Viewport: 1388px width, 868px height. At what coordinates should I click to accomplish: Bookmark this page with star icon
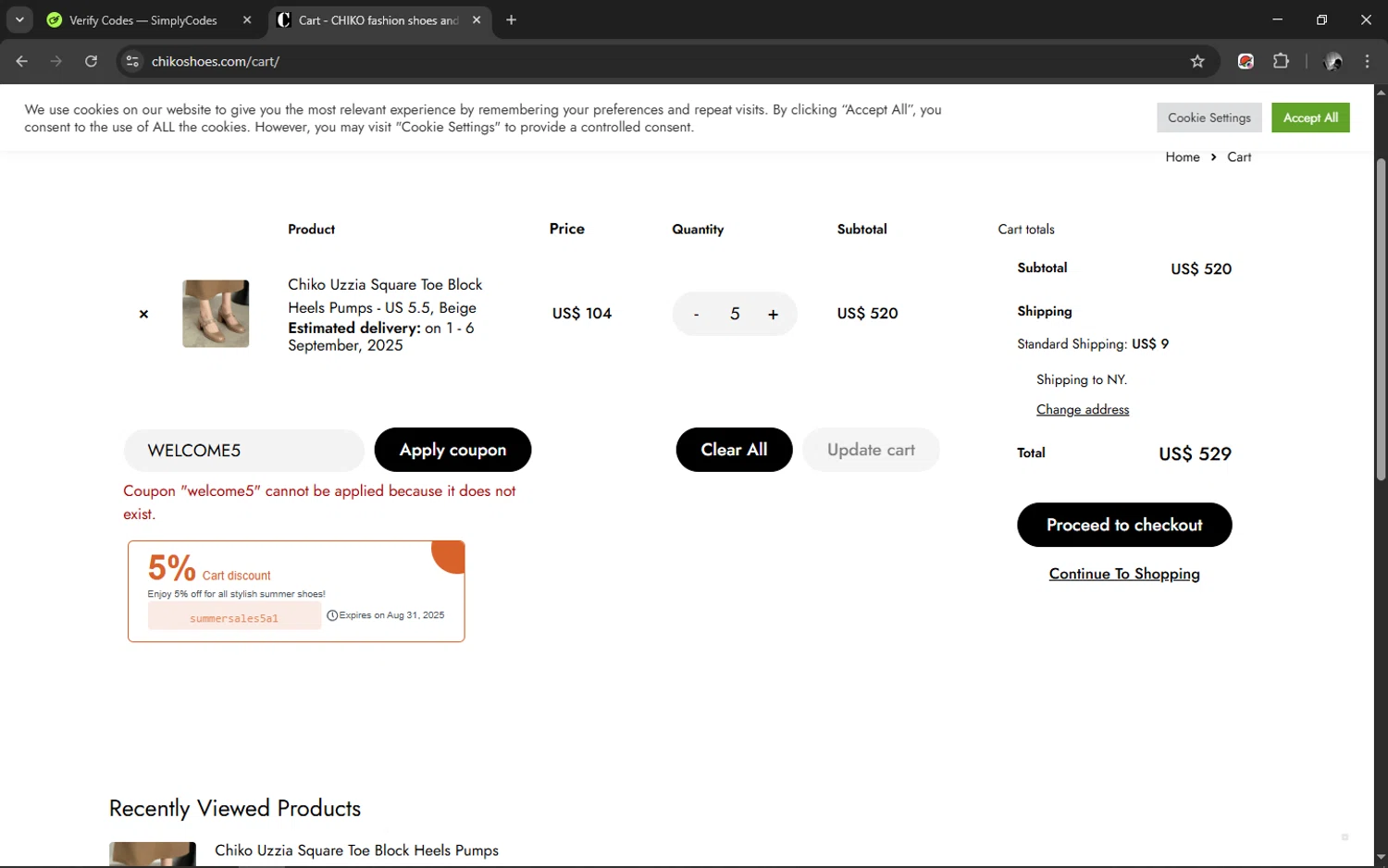click(x=1197, y=61)
